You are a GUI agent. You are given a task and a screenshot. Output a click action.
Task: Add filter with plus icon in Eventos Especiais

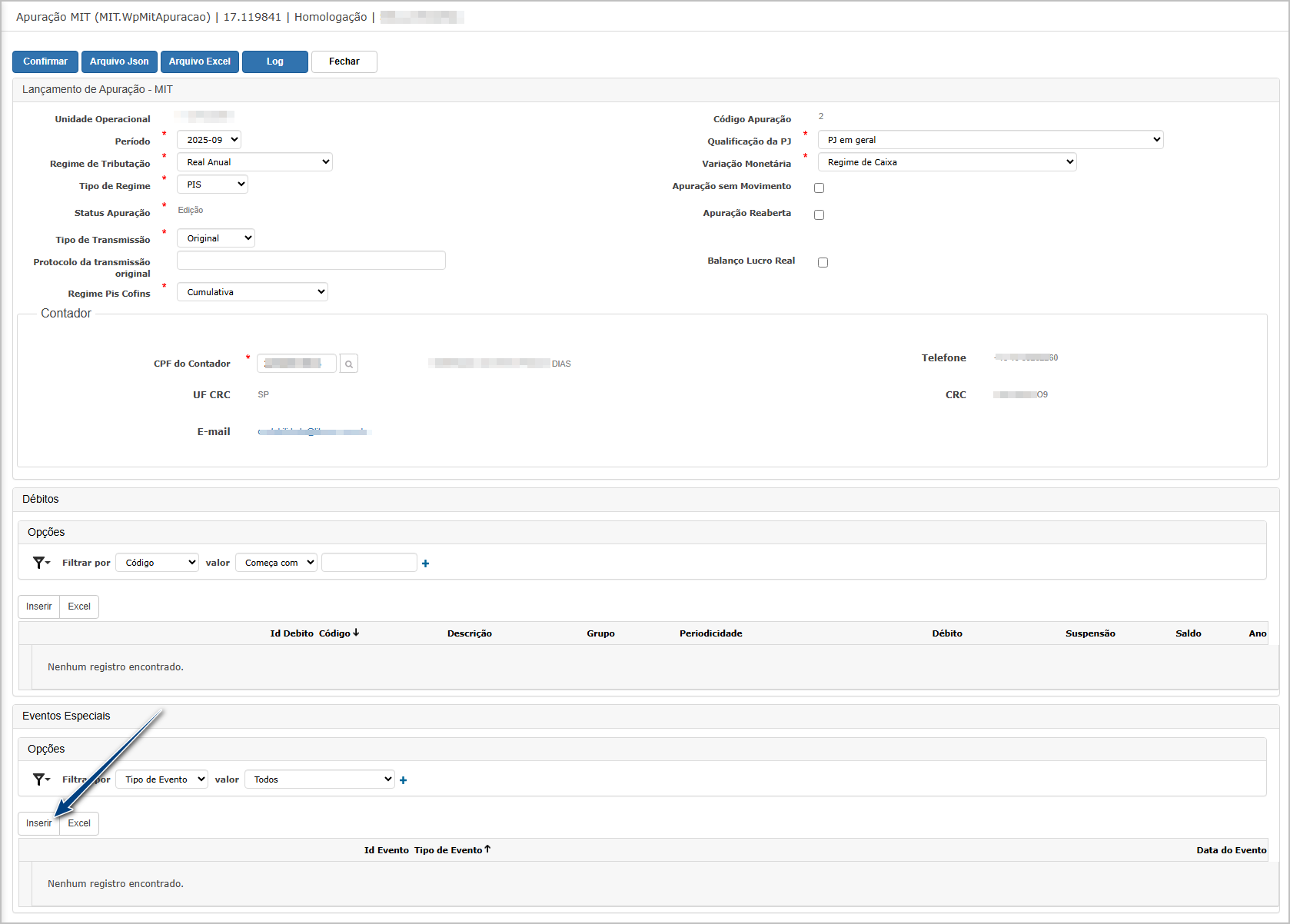(403, 780)
